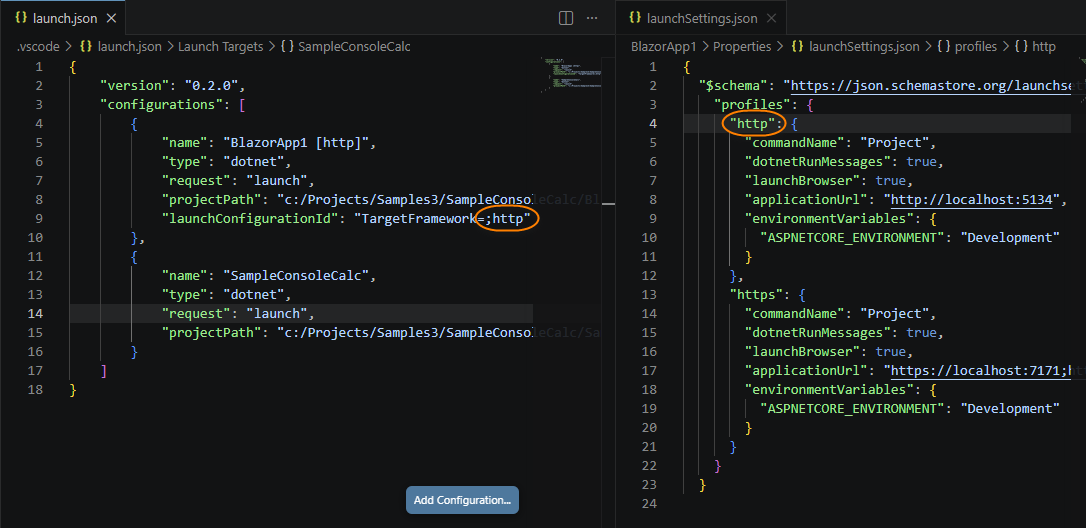Viewport: 1086px width, 528px height.
Task: Open Launch Targets breadcrumb segment
Action: tap(221, 47)
